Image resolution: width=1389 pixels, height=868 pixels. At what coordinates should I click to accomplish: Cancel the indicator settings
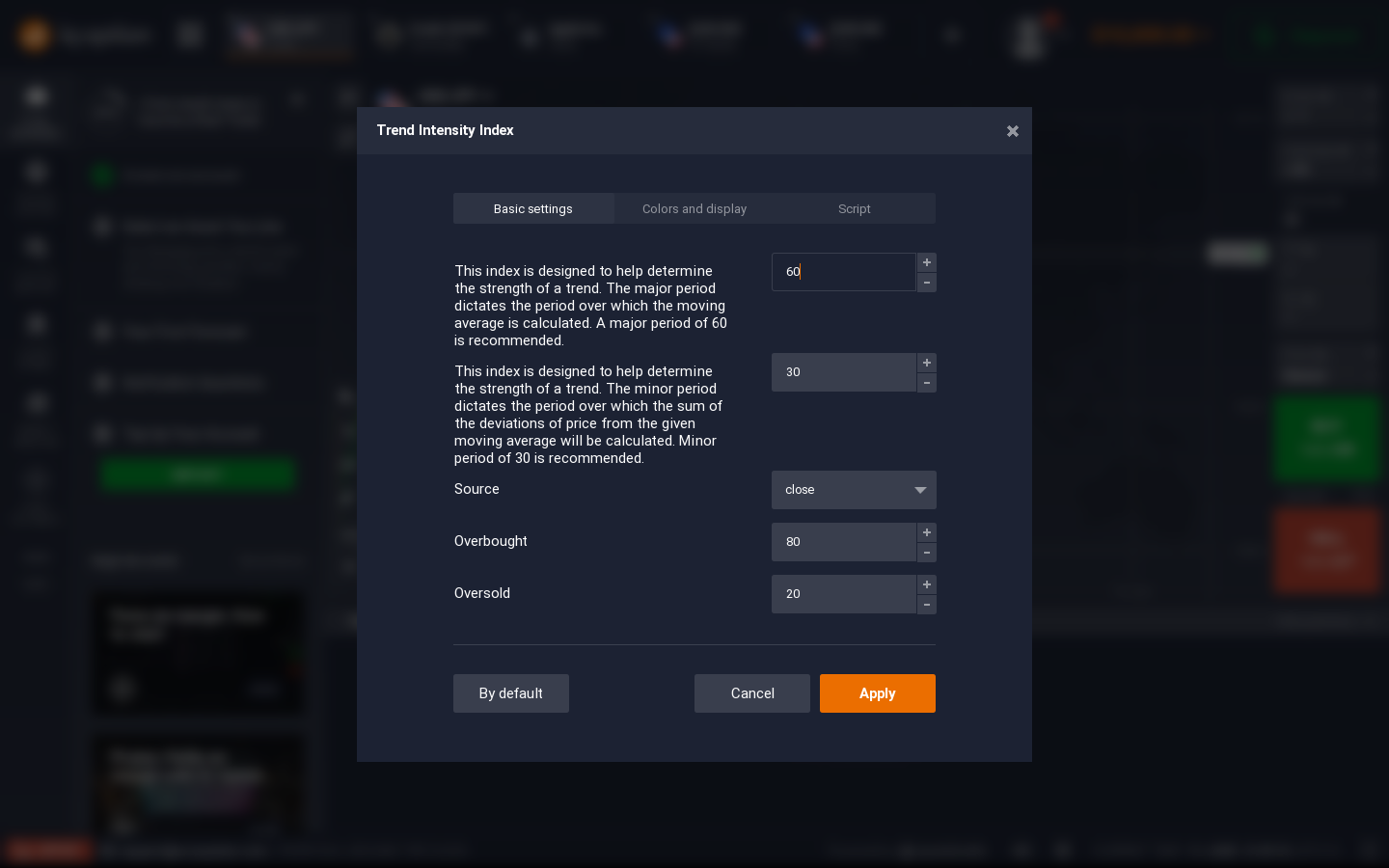752,693
